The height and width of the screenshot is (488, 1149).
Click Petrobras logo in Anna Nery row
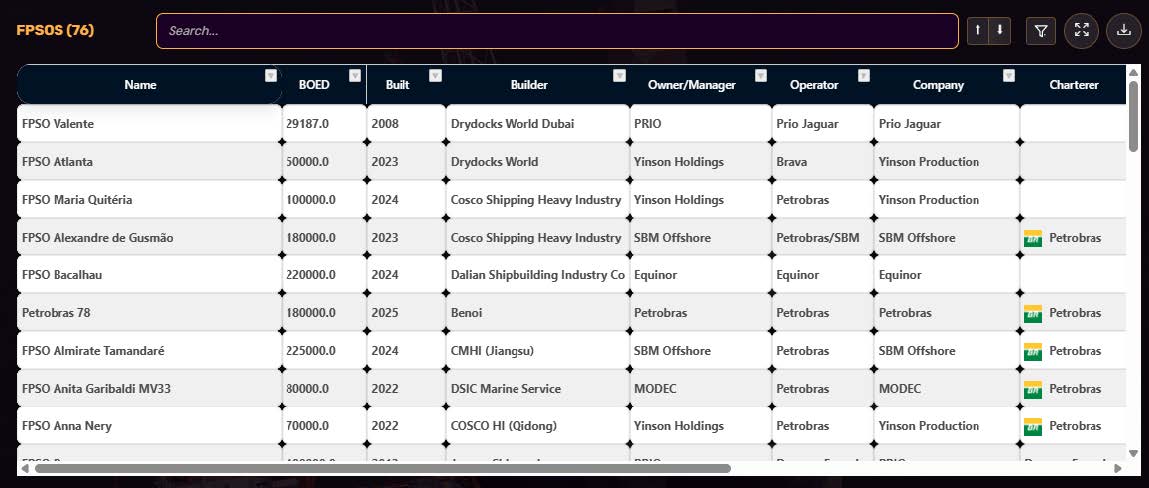click(1032, 426)
